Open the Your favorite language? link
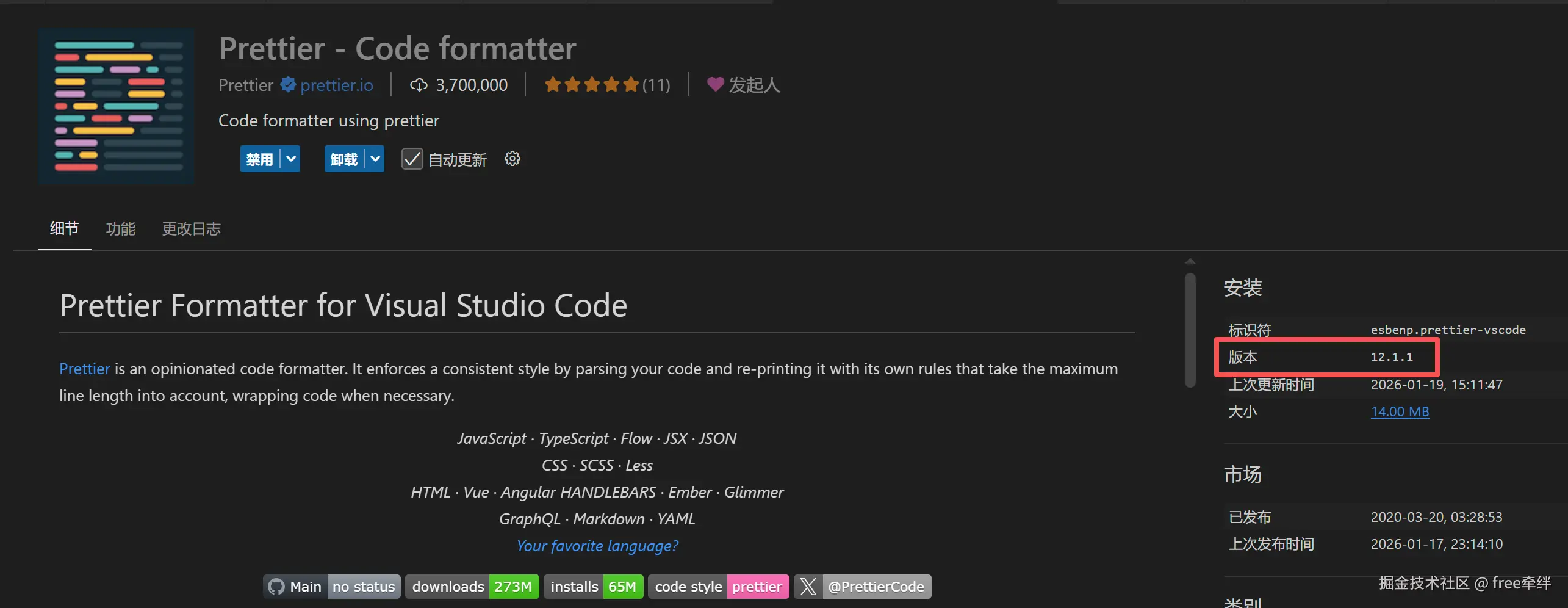The width and height of the screenshot is (1568, 608). 597,546
